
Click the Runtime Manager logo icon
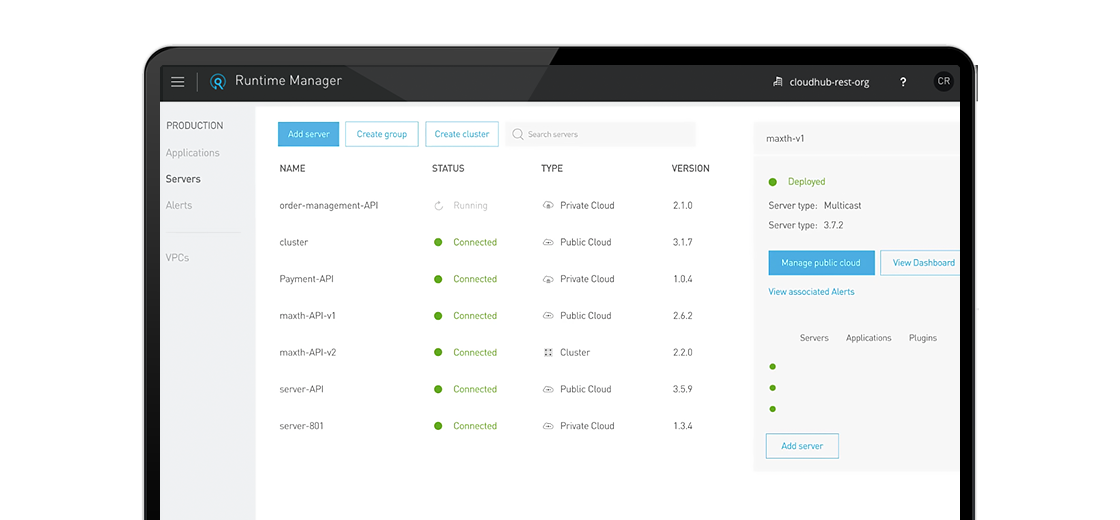pyautogui.click(x=218, y=81)
